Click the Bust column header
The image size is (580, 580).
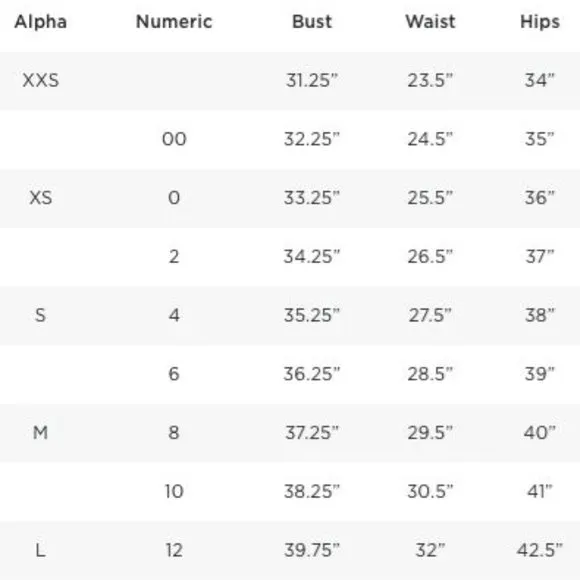point(312,21)
